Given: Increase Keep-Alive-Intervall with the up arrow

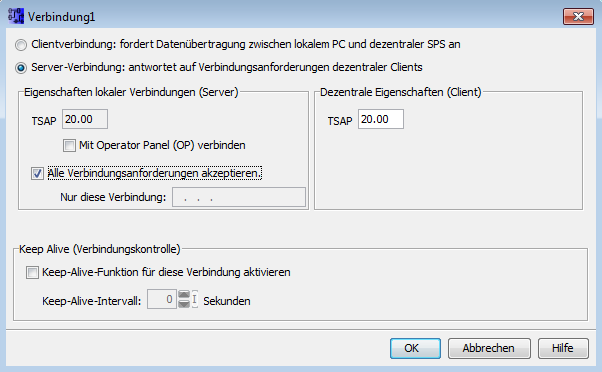Looking at the screenshot, I should tap(184, 295).
